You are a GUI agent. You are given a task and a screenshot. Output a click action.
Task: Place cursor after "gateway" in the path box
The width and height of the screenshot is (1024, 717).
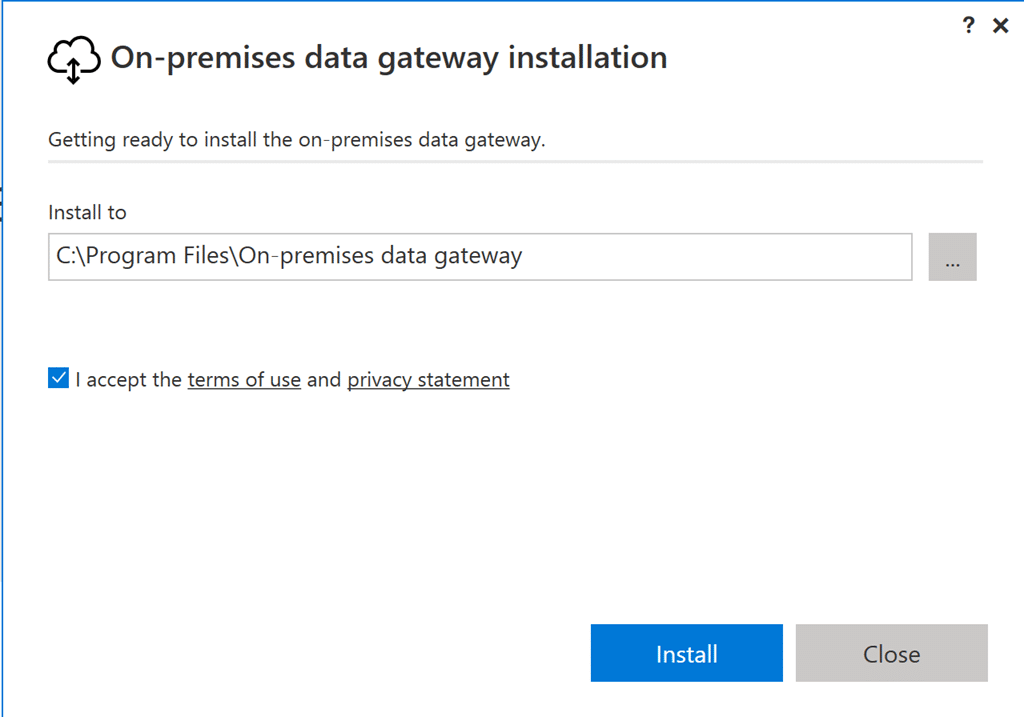pos(525,257)
